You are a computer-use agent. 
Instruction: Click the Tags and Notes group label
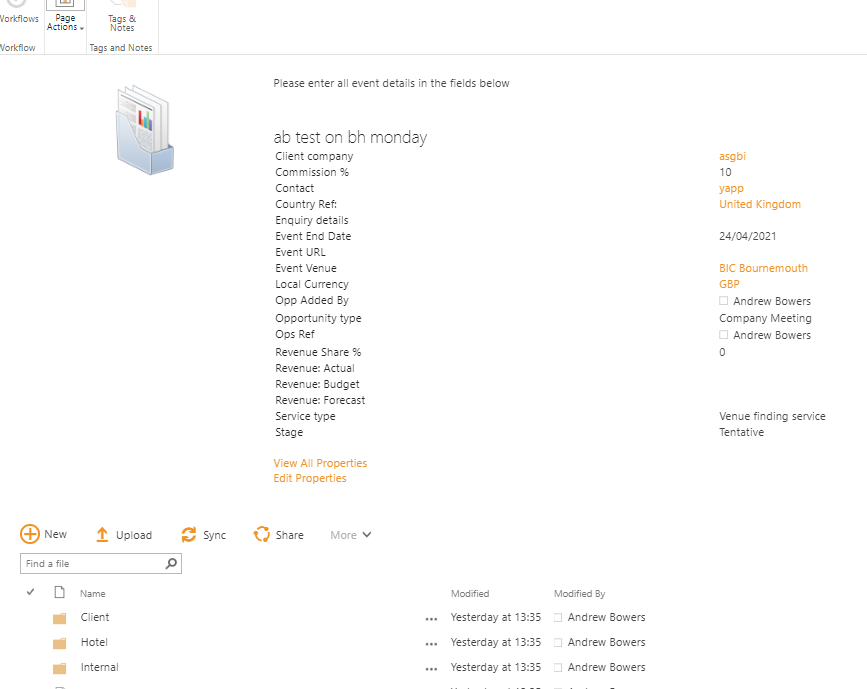pyautogui.click(x=121, y=47)
